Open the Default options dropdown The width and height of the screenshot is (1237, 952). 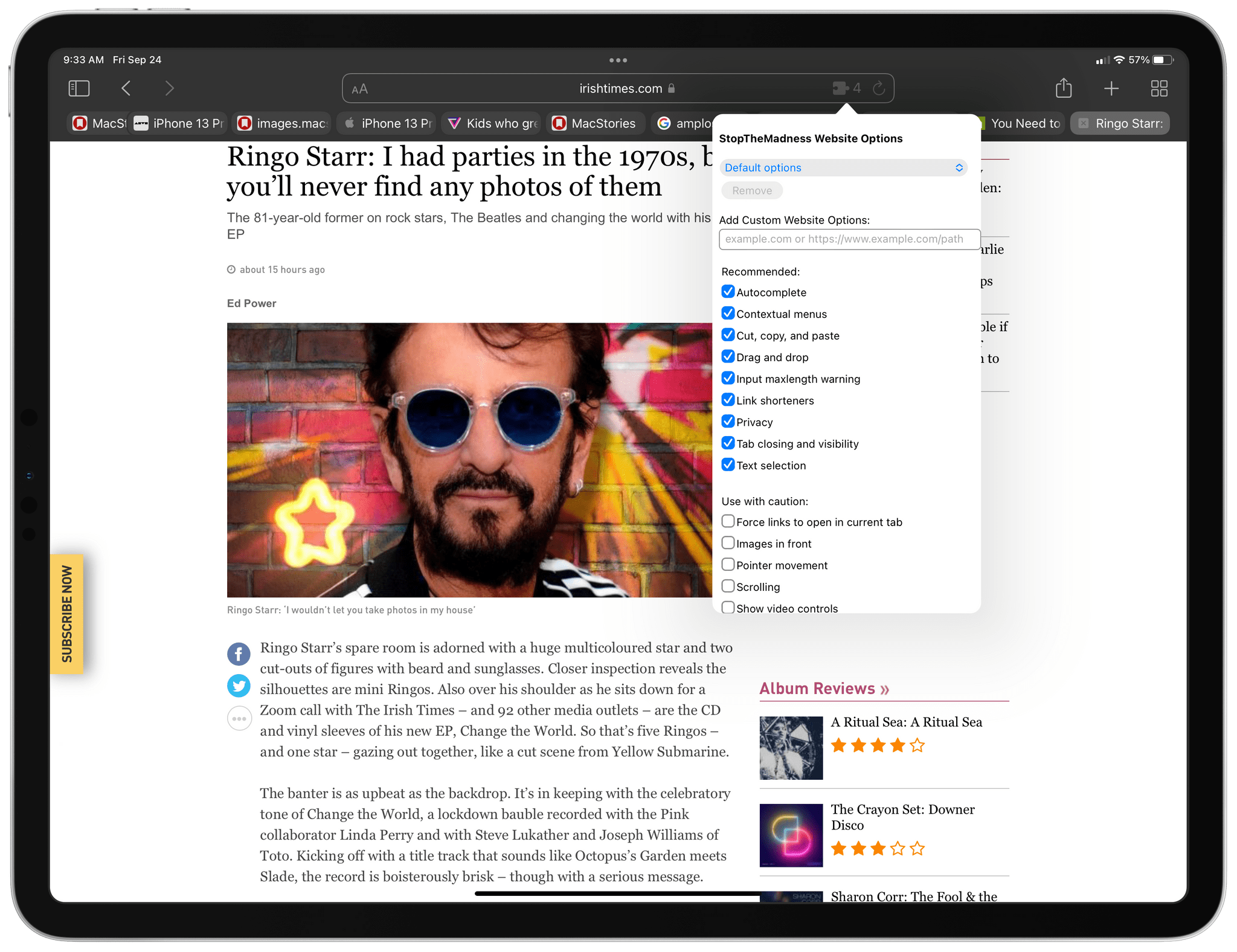(x=844, y=167)
